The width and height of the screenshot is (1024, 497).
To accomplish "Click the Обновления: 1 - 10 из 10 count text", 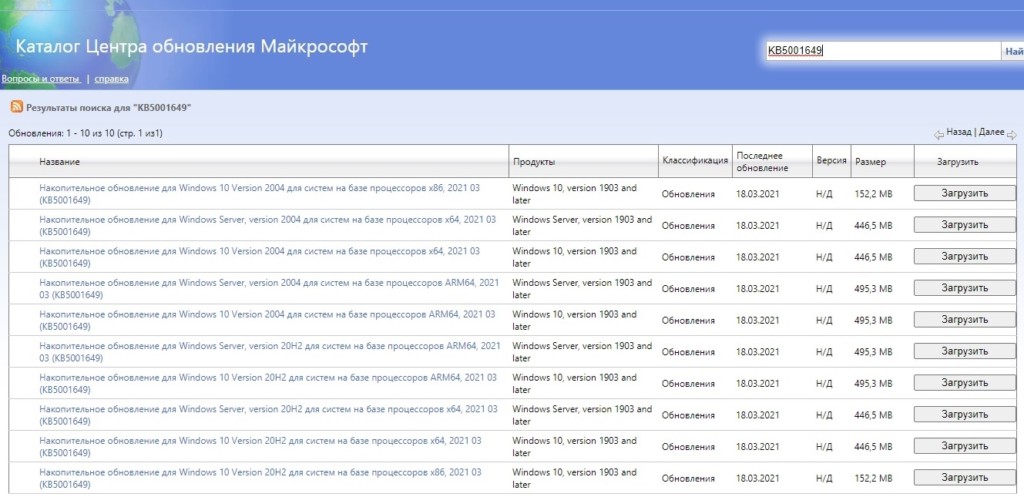I will pos(86,133).
